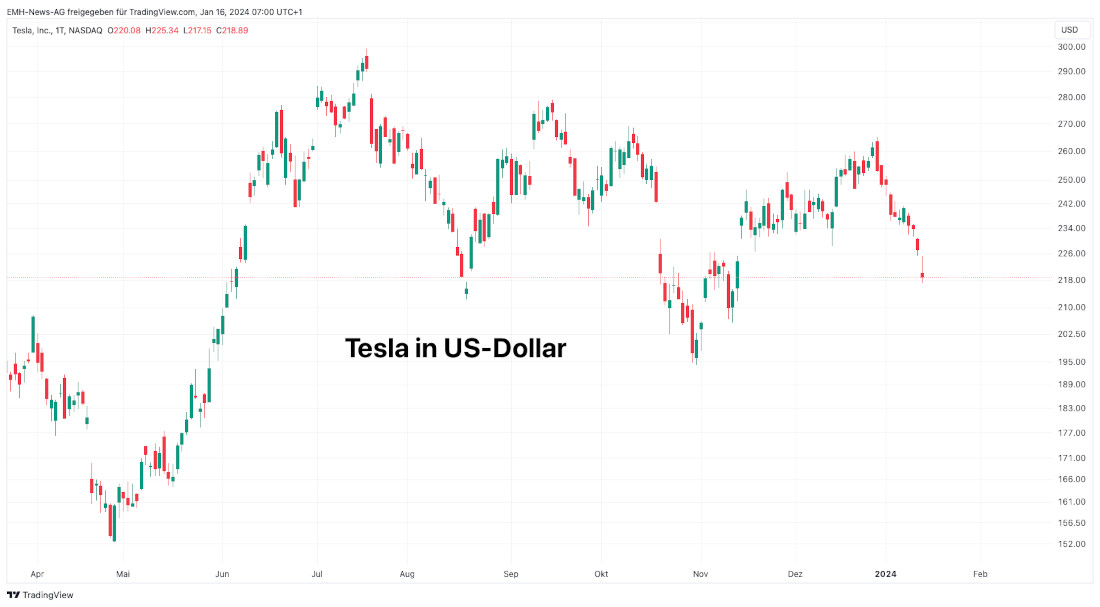Click the Low value 217.15
The height and width of the screenshot is (607, 1100).
(x=200, y=30)
